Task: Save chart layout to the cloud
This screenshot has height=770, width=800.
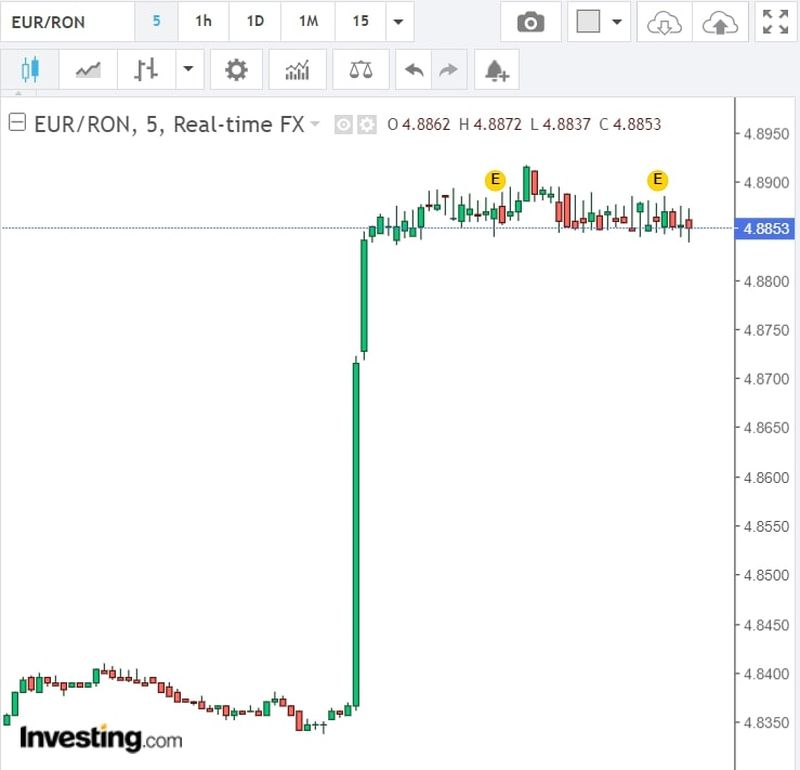Action: tap(719, 22)
